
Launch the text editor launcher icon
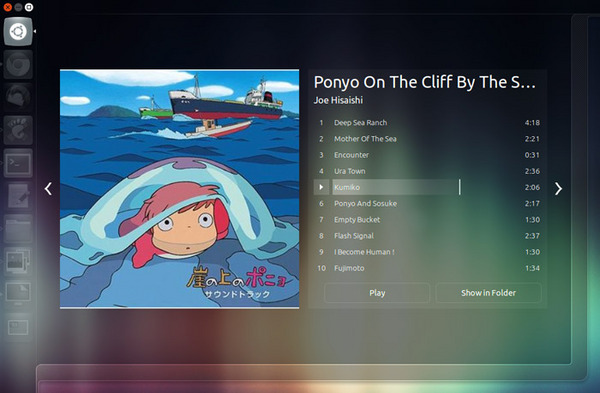pos(18,196)
